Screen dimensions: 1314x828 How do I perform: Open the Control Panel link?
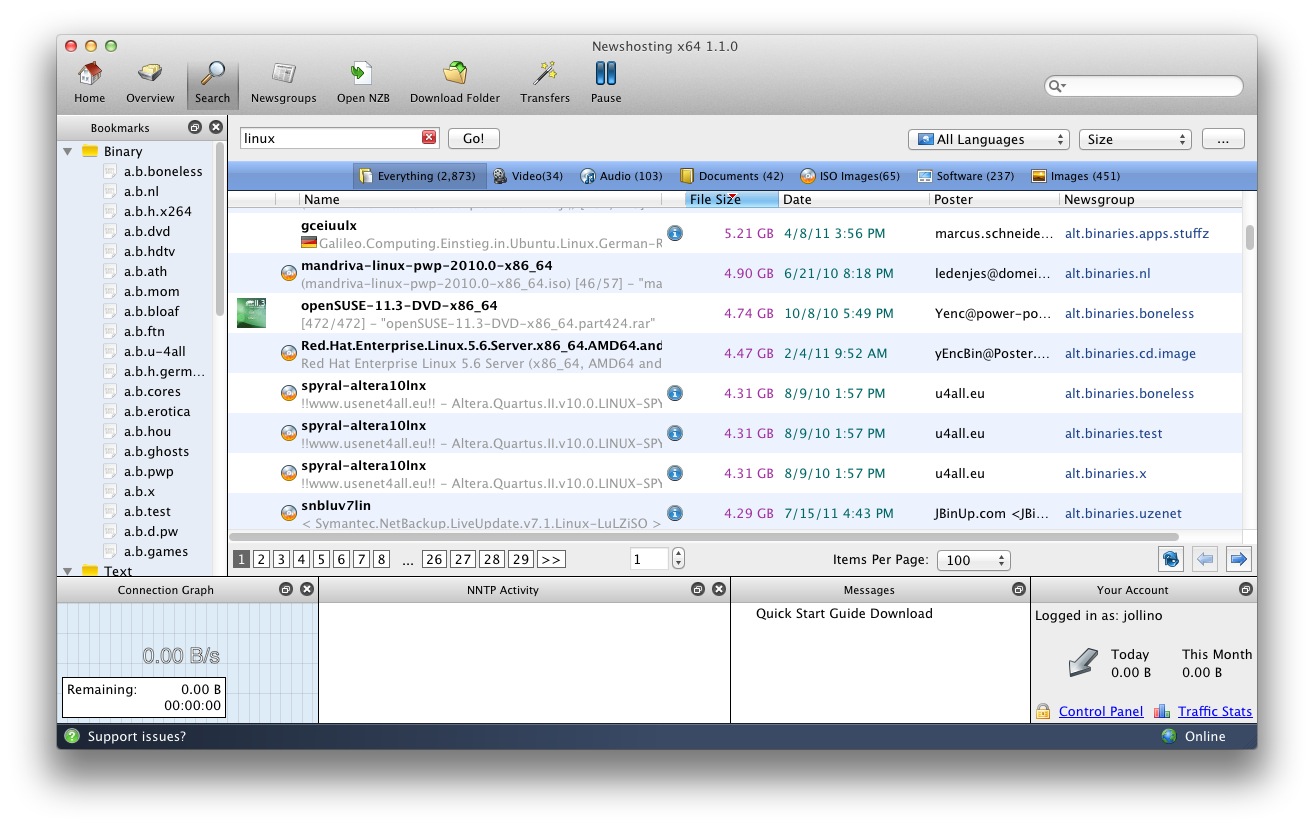(x=1100, y=712)
